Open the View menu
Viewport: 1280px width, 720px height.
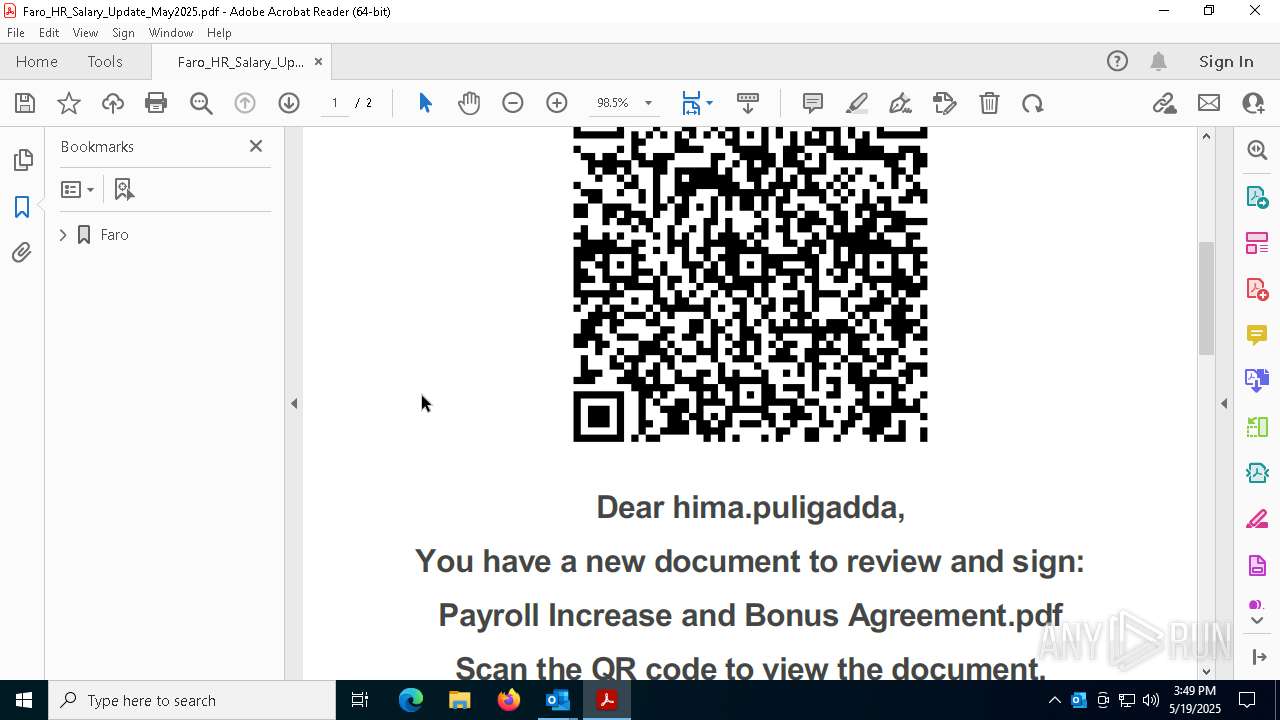click(85, 33)
